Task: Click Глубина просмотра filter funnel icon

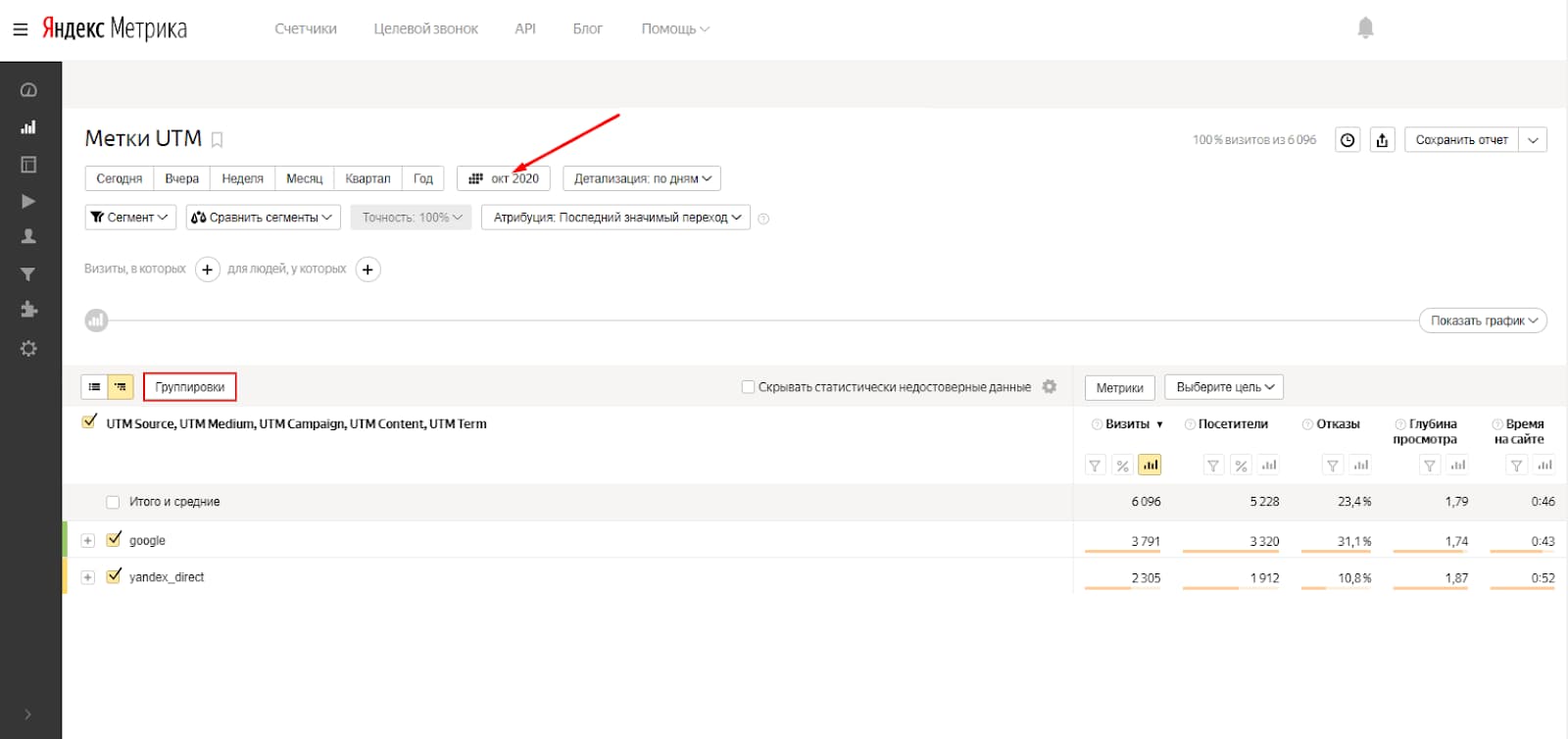Action: pyautogui.click(x=1430, y=466)
